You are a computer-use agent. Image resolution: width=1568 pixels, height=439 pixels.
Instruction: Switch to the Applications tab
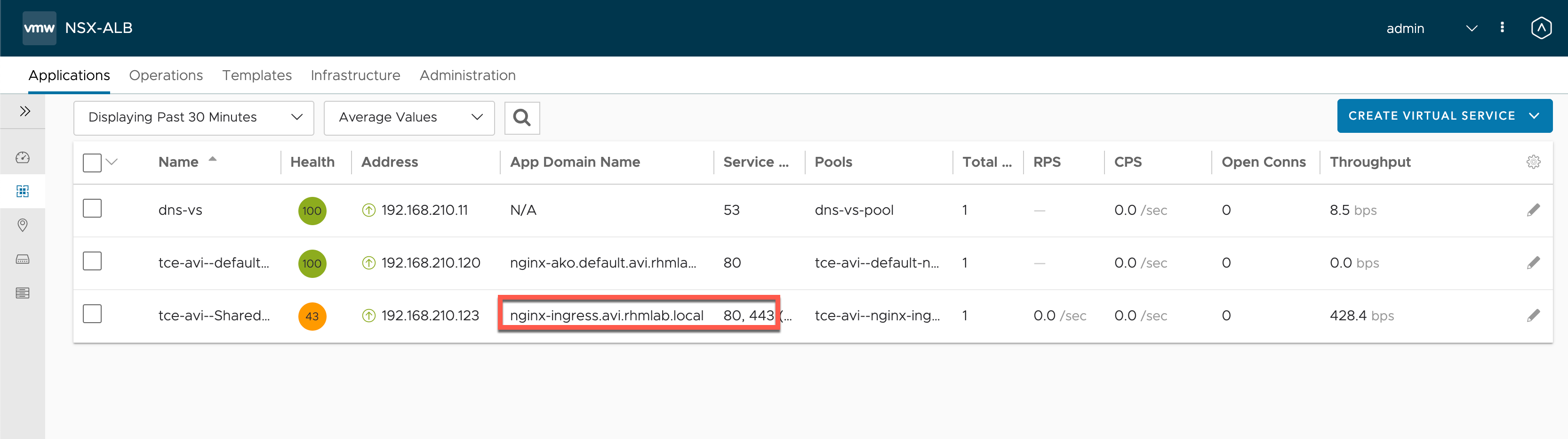pyautogui.click(x=69, y=75)
